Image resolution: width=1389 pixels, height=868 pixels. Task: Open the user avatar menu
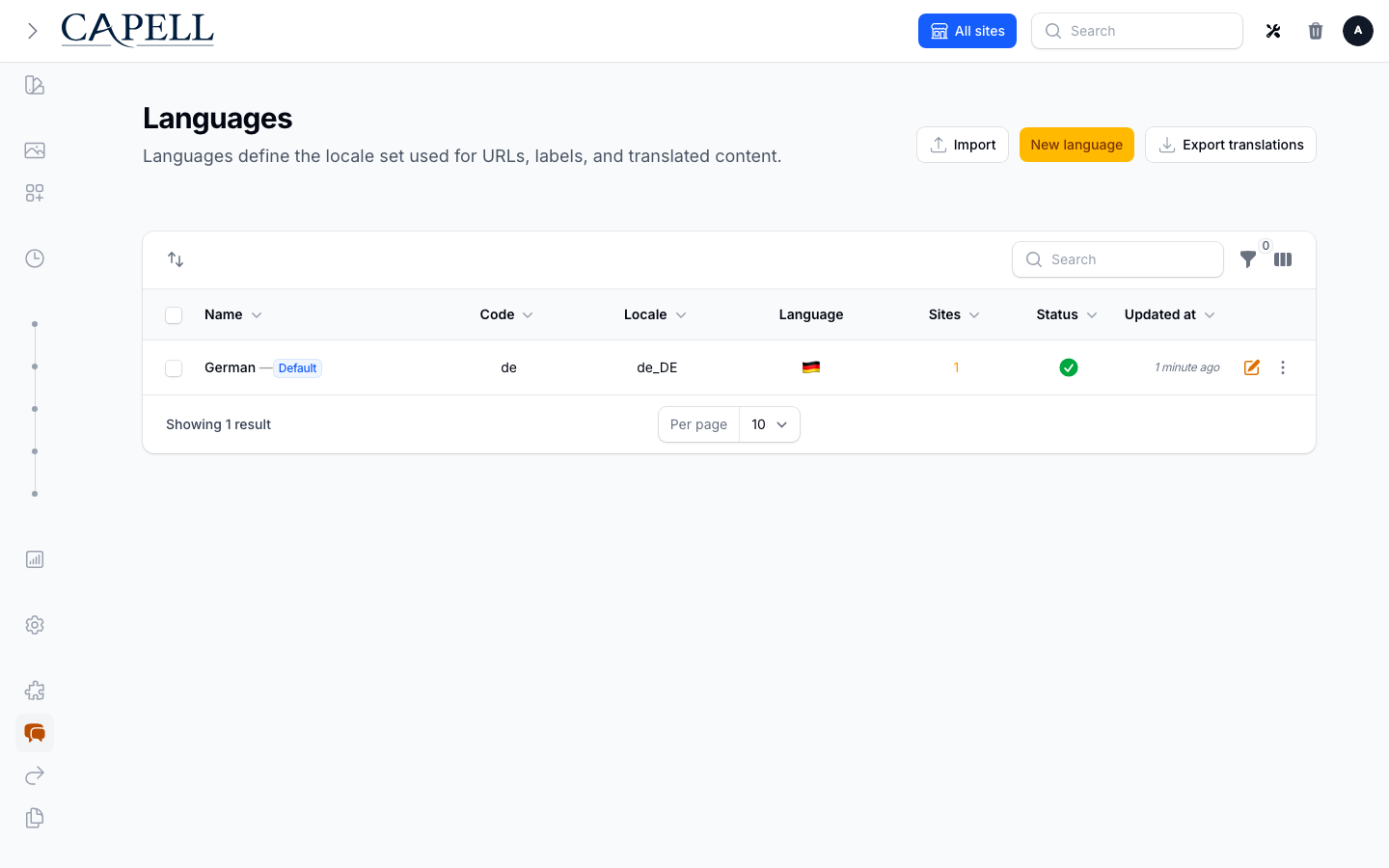pos(1358,31)
